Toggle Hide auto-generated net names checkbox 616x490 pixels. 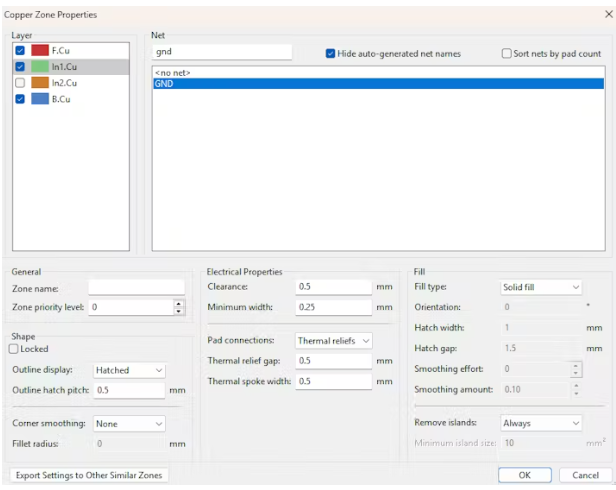pos(331,53)
